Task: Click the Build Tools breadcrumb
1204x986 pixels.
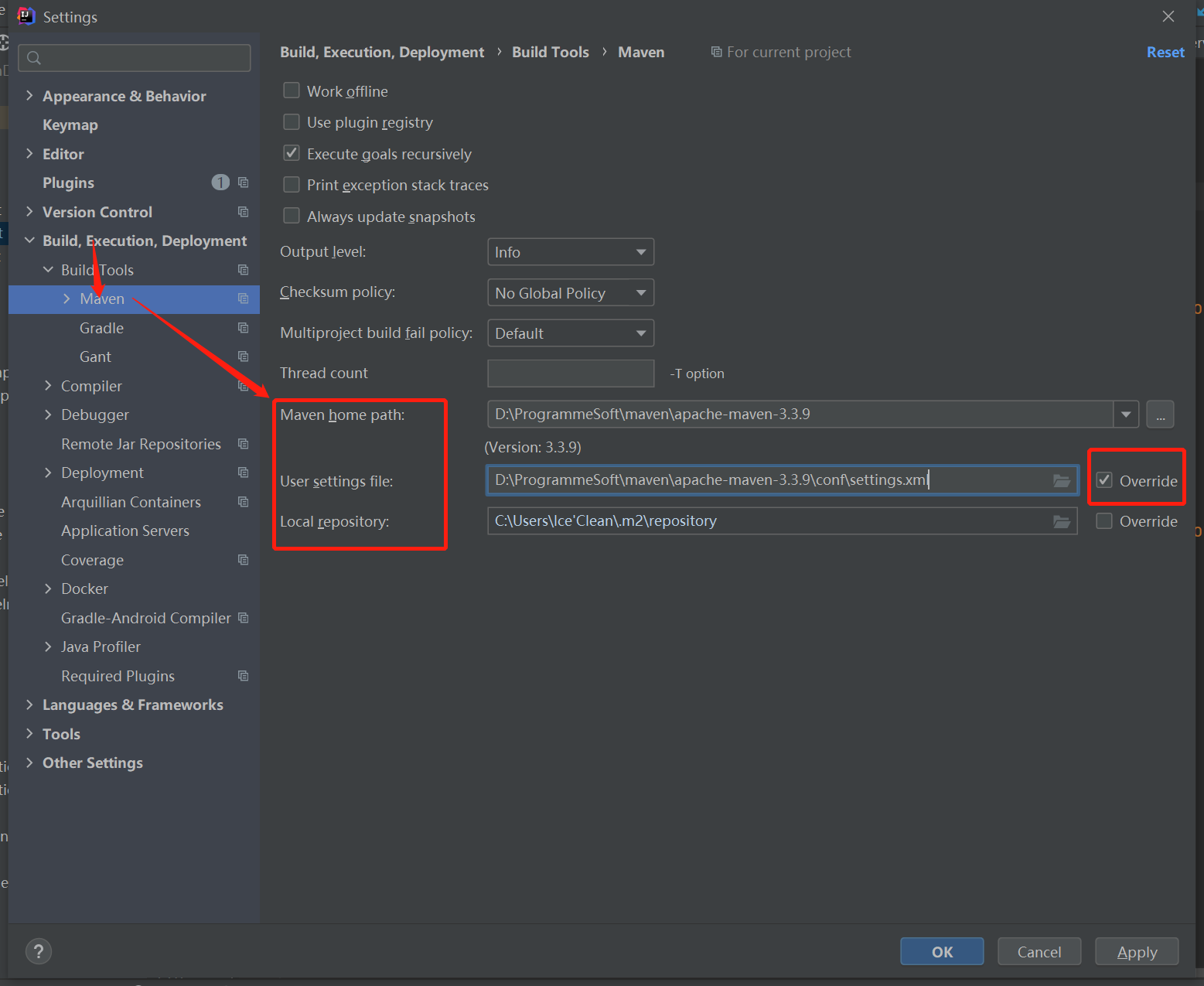Action: pos(551,52)
